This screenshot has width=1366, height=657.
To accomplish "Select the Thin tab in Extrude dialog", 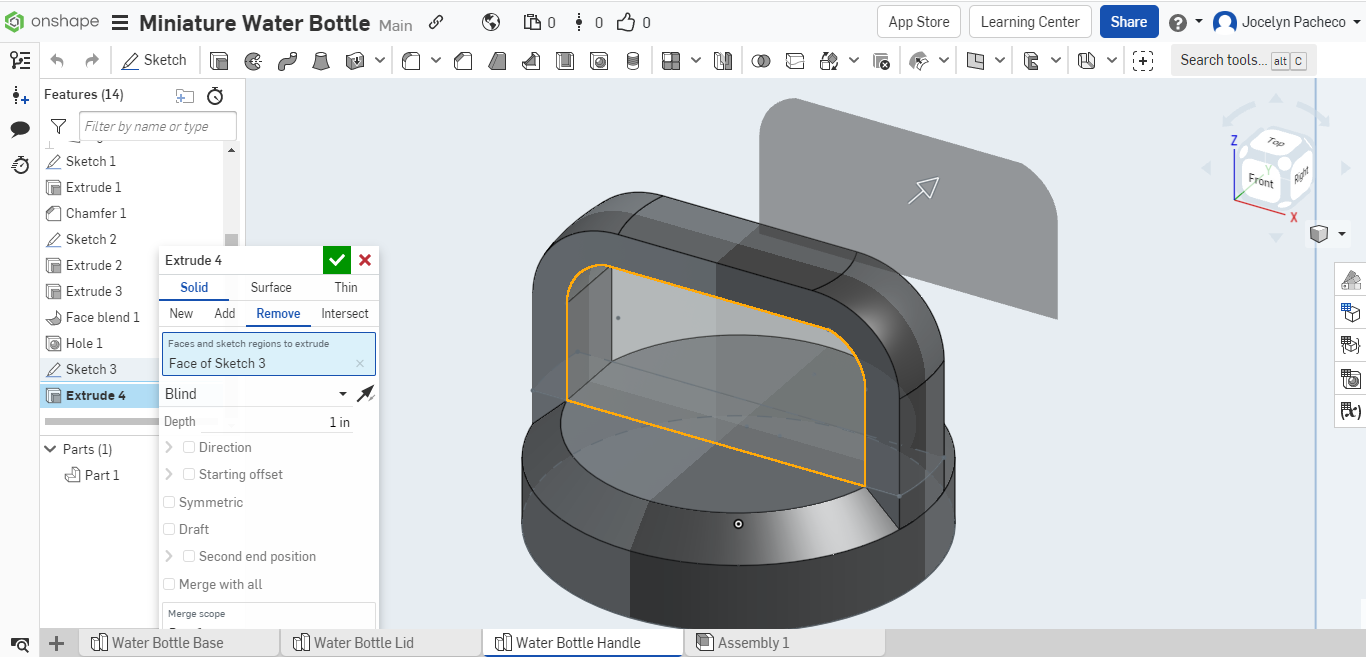I will (346, 287).
